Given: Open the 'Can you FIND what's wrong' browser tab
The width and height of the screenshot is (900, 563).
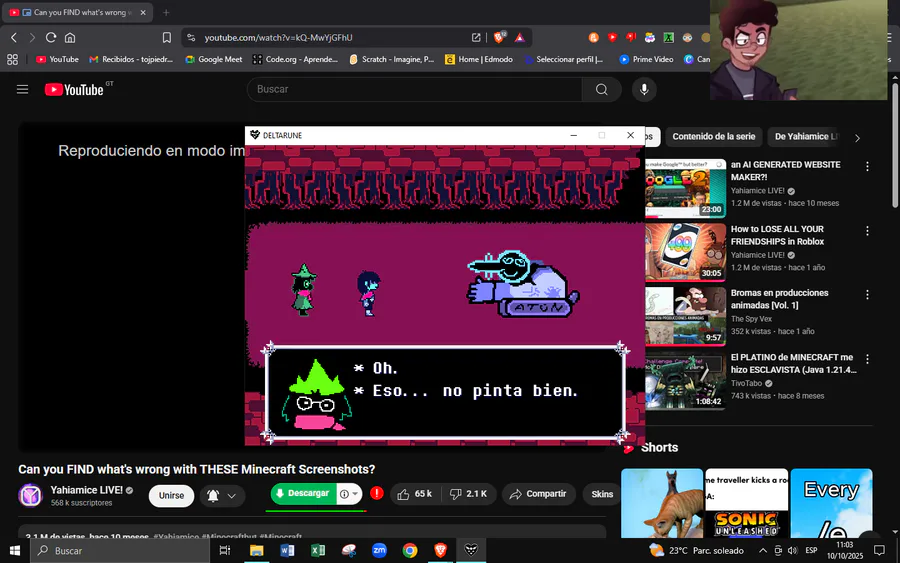Looking at the screenshot, I should pos(78,13).
